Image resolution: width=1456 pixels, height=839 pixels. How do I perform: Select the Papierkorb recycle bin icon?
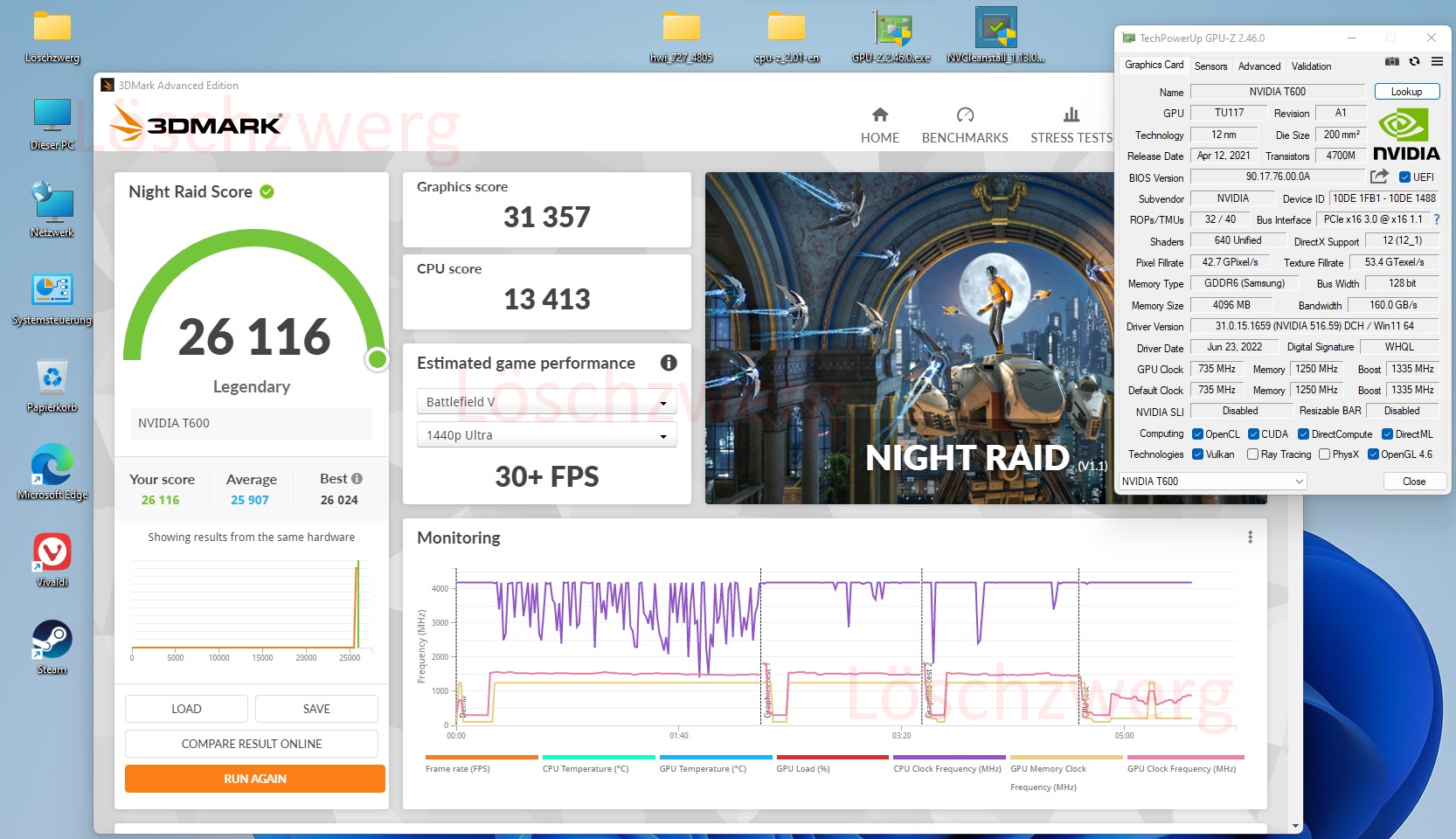[52, 386]
